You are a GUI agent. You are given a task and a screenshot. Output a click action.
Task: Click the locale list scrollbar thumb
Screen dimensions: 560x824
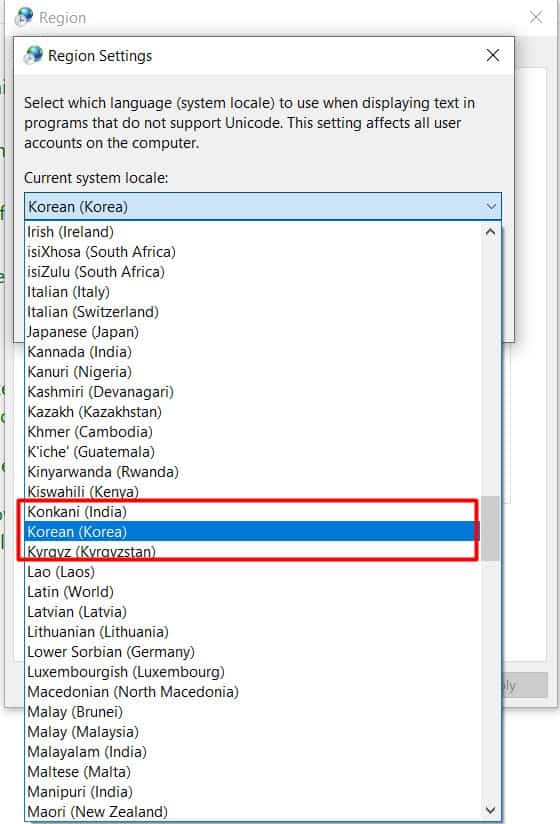tap(490, 528)
